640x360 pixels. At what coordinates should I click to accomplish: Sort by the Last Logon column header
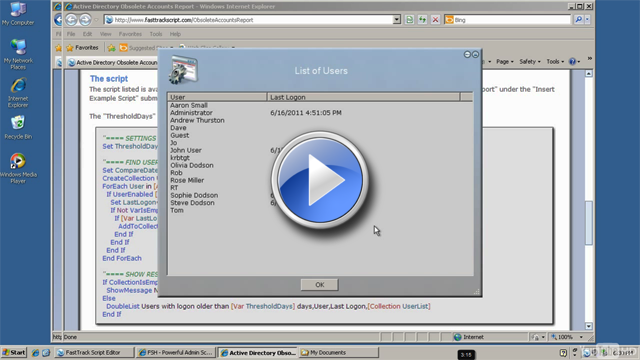point(363,97)
